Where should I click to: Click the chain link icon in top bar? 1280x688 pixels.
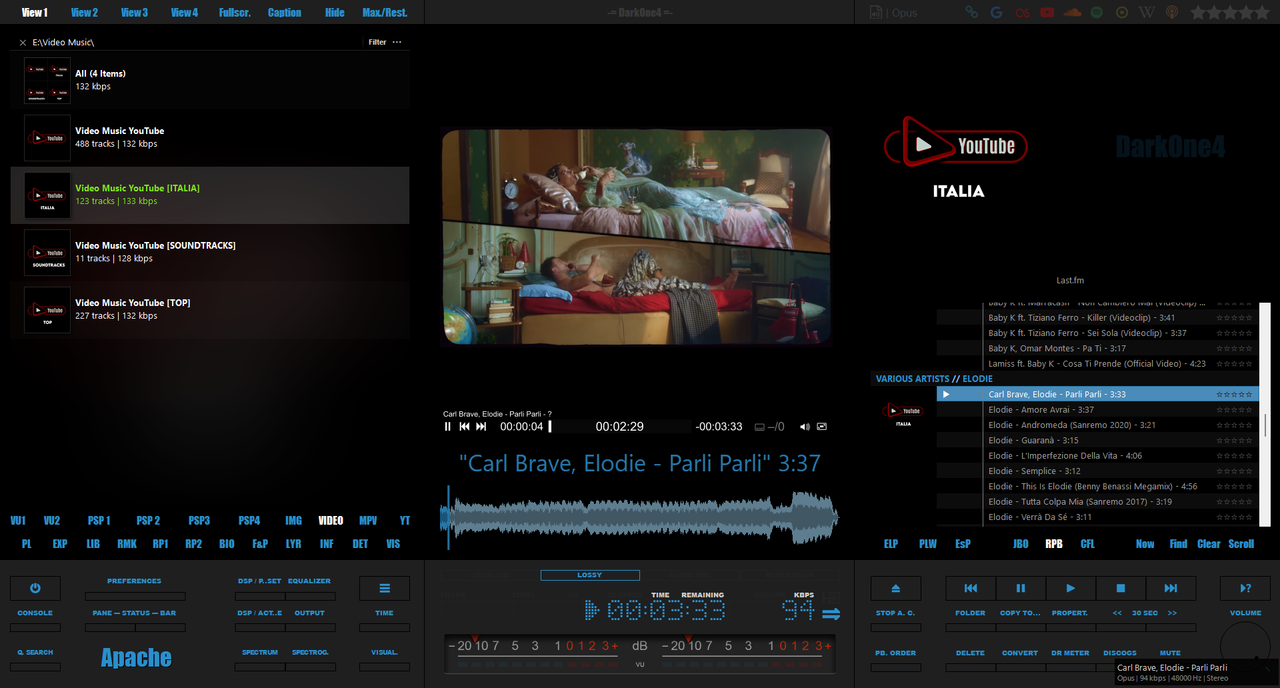click(x=971, y=12)
